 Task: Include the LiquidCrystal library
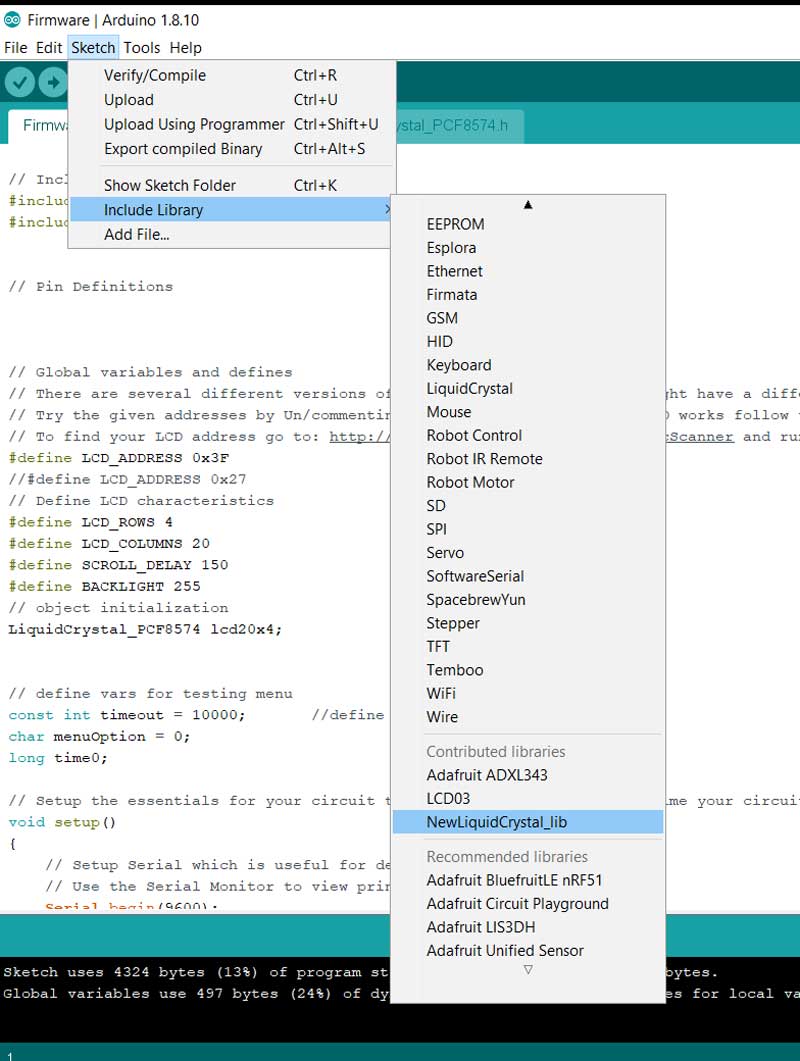[528, 388]
